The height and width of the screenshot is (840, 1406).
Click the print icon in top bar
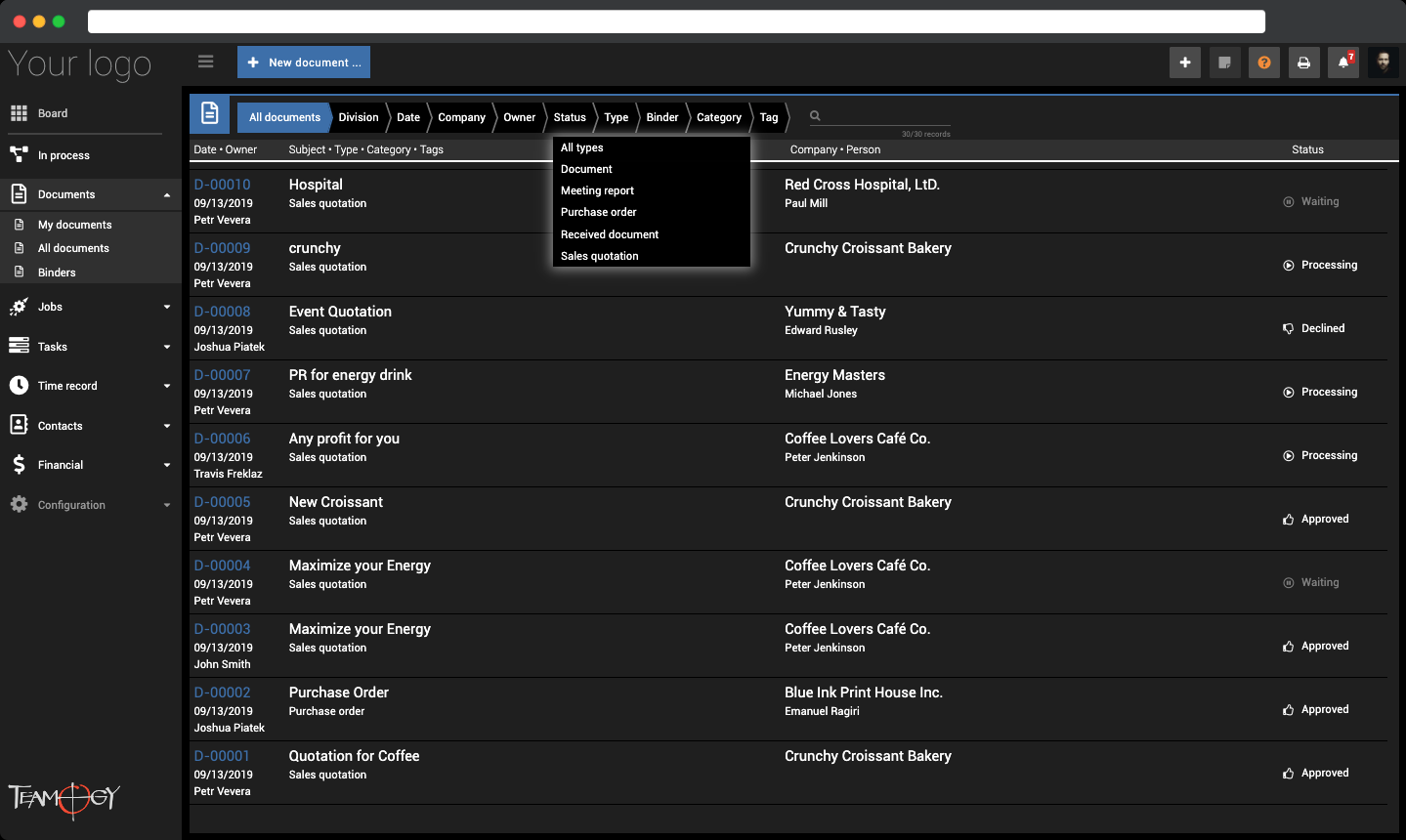(x=1303, y=63)
